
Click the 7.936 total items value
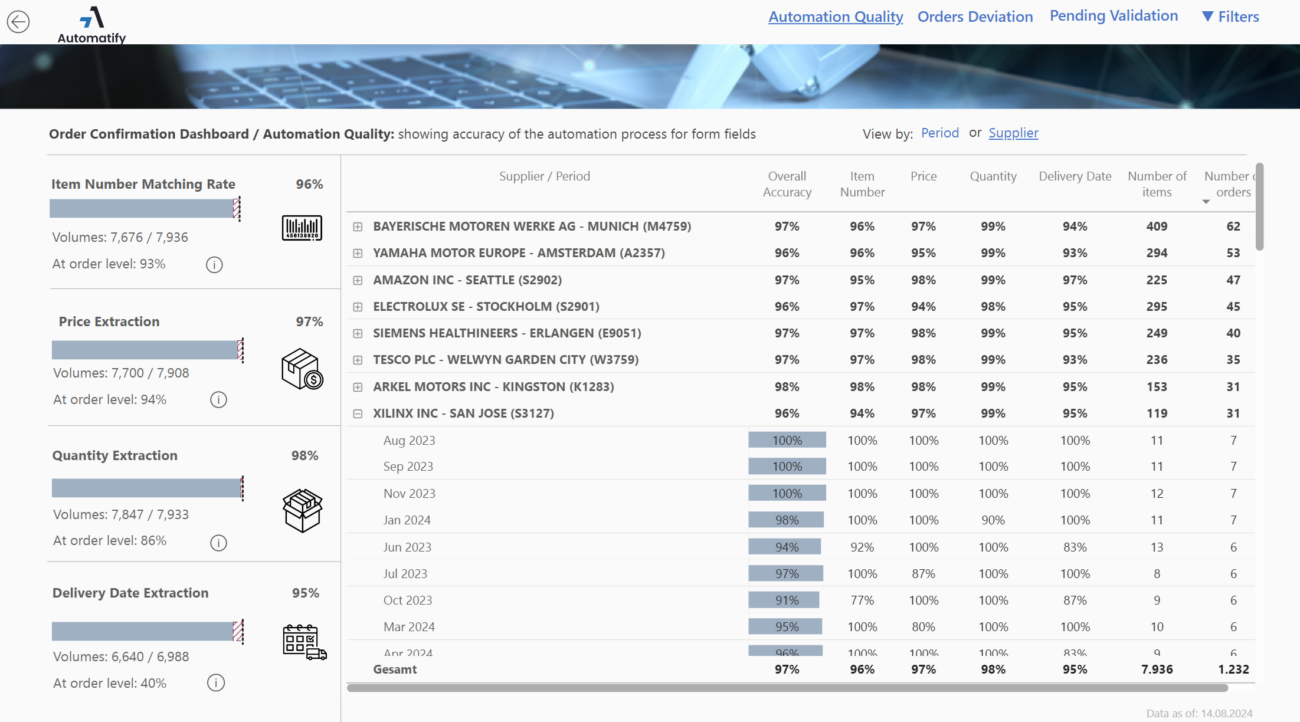pyautogui.click(x=1157, y=669)
